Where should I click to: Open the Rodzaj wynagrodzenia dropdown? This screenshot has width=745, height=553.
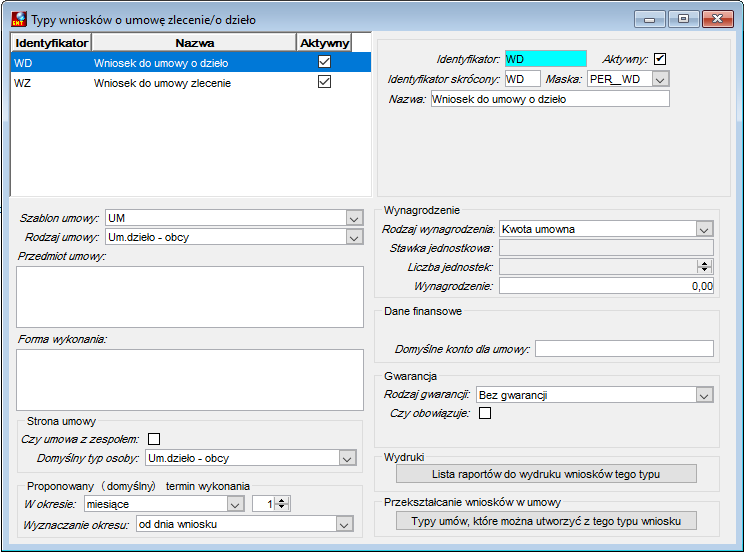coord(704,229)
